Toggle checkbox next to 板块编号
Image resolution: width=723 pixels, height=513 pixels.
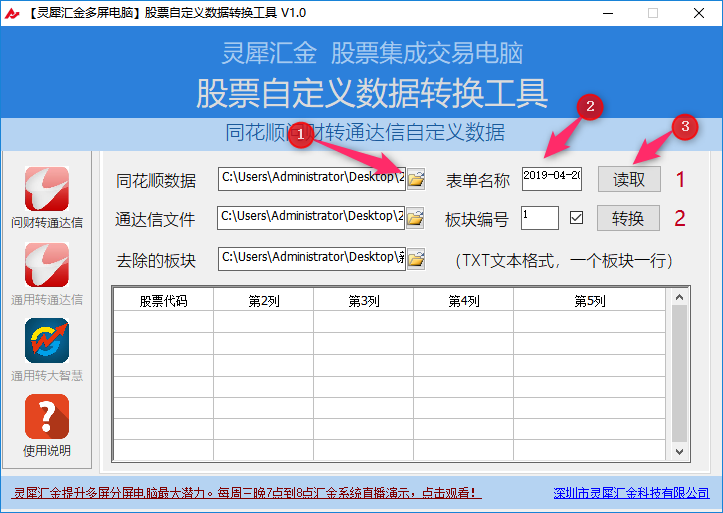pyautogui.click(x=576, y=218)
